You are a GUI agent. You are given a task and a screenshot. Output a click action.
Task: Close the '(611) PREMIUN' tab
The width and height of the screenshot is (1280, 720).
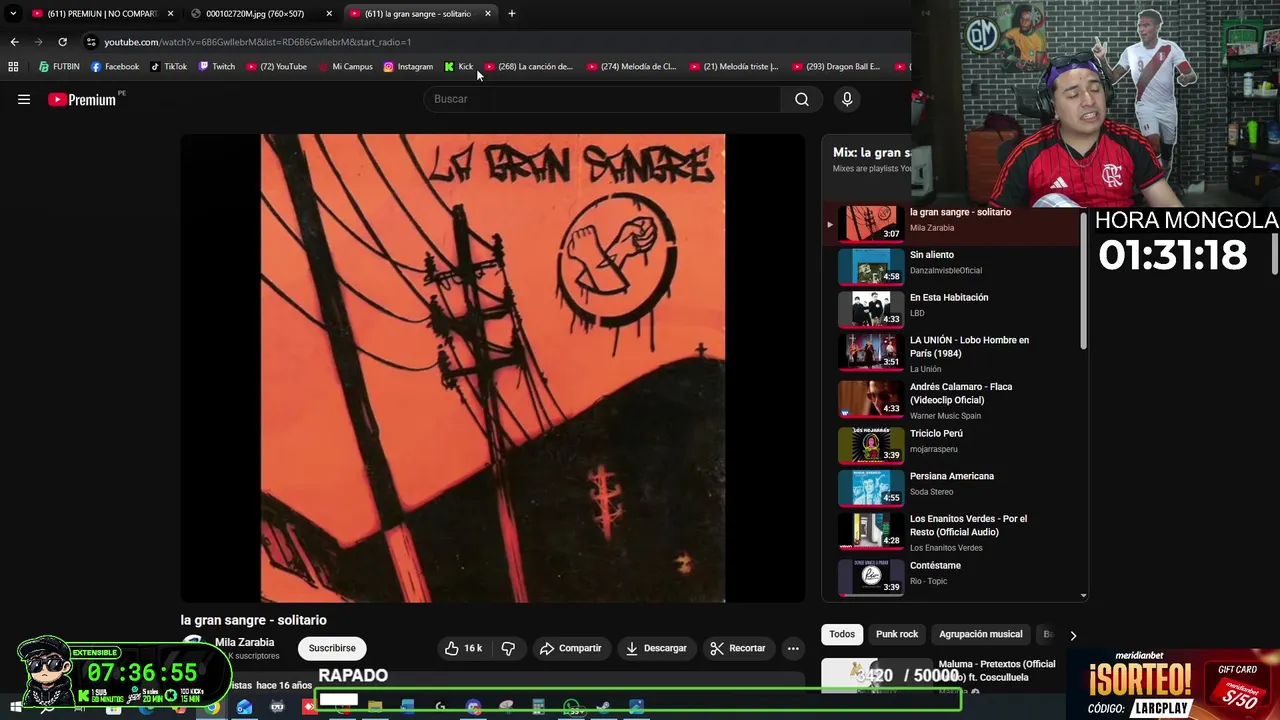170,13
